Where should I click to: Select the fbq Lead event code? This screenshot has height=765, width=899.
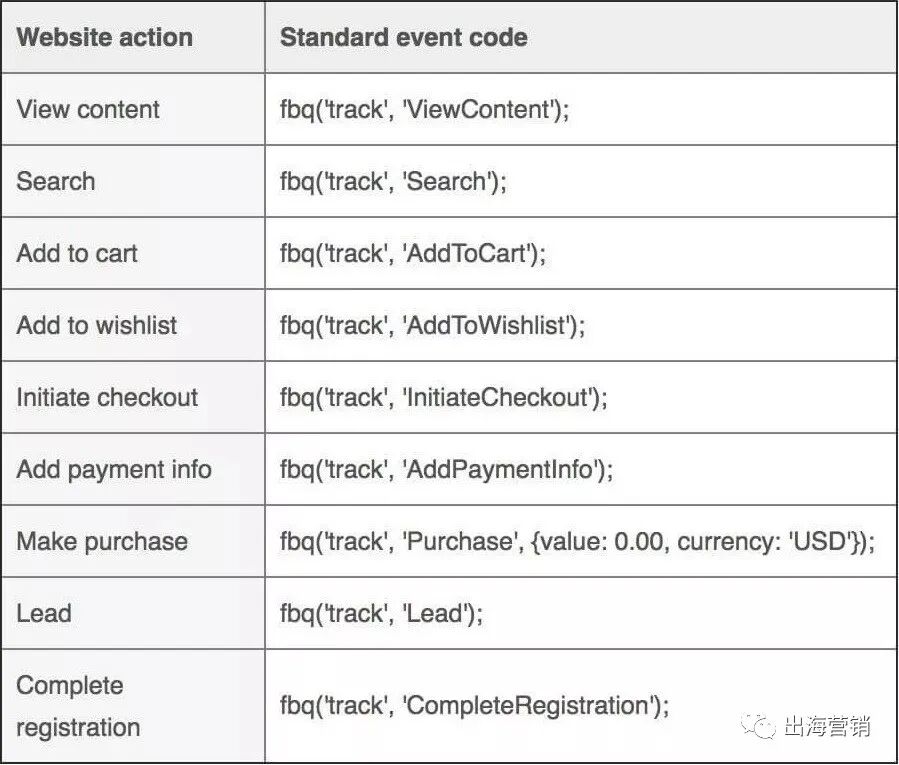pos(381,613)
